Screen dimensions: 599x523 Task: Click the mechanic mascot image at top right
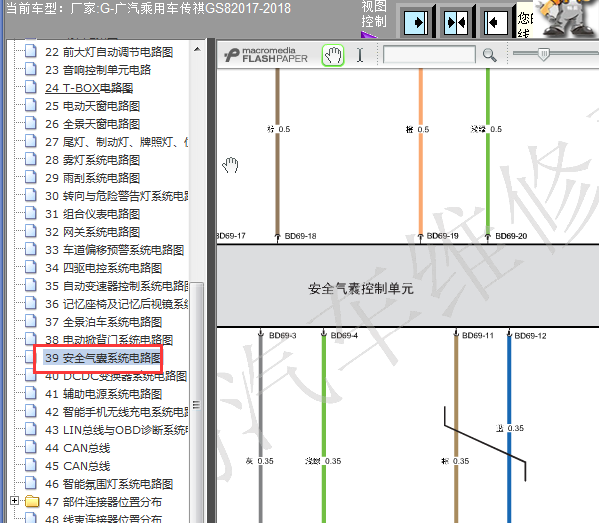567,18
